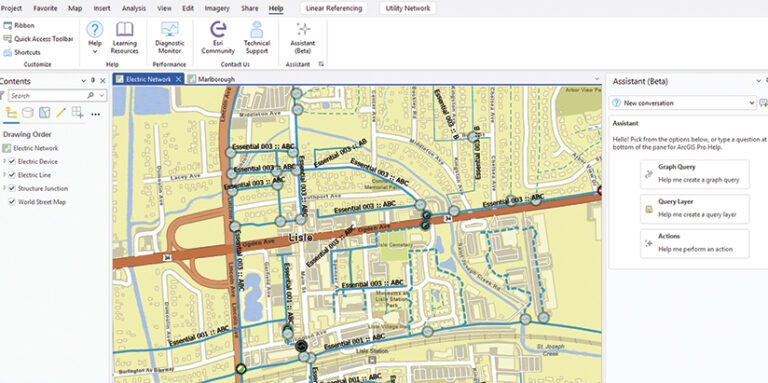Open Shortcuts customization
This screenshot has width=768, height=383.
(22, 52)
